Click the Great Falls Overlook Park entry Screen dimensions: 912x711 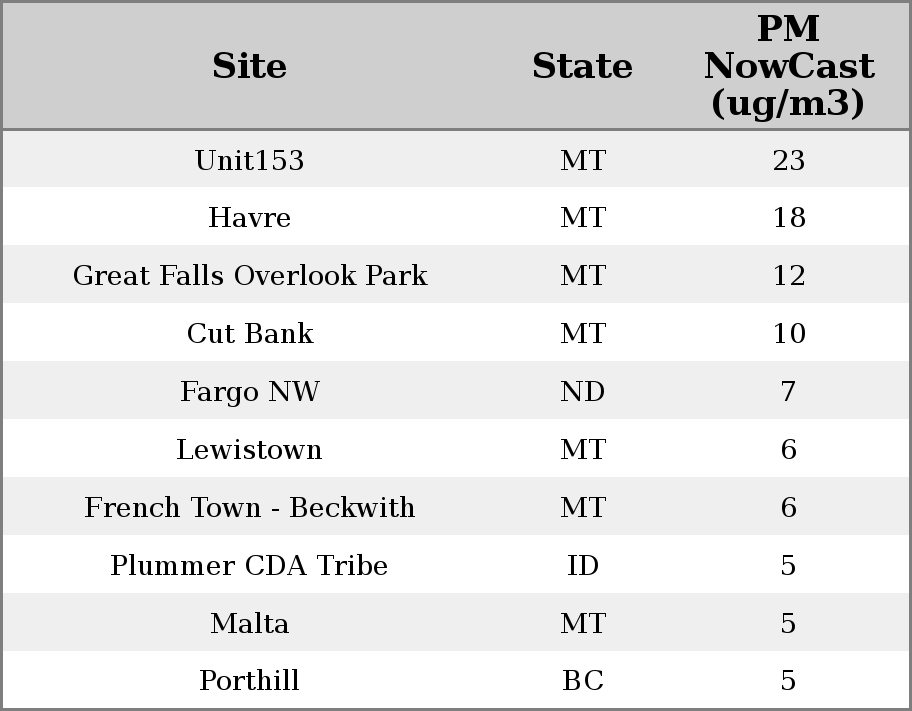pos(250,276)
